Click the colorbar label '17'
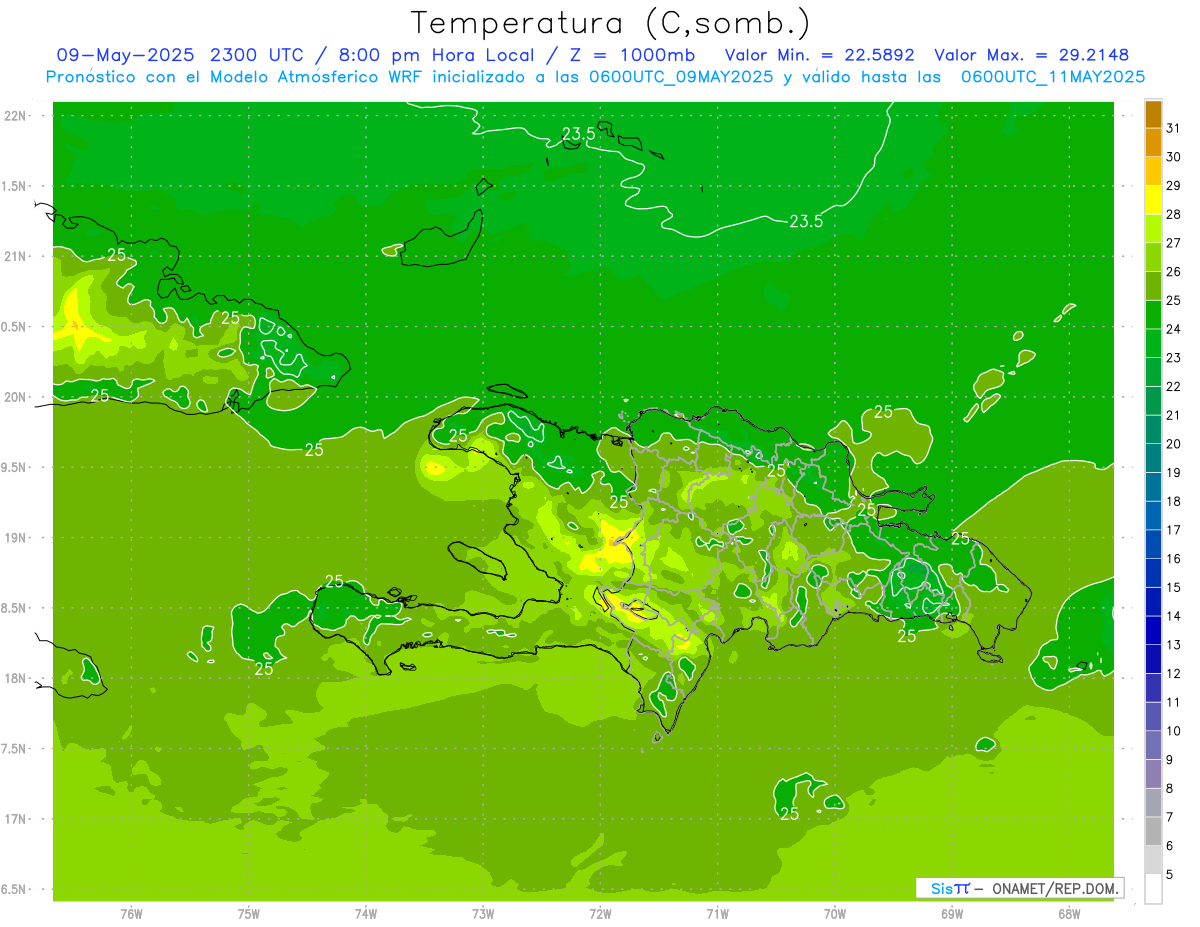This screenshot has height=927, width=1200. click(x=1174, y=530)
